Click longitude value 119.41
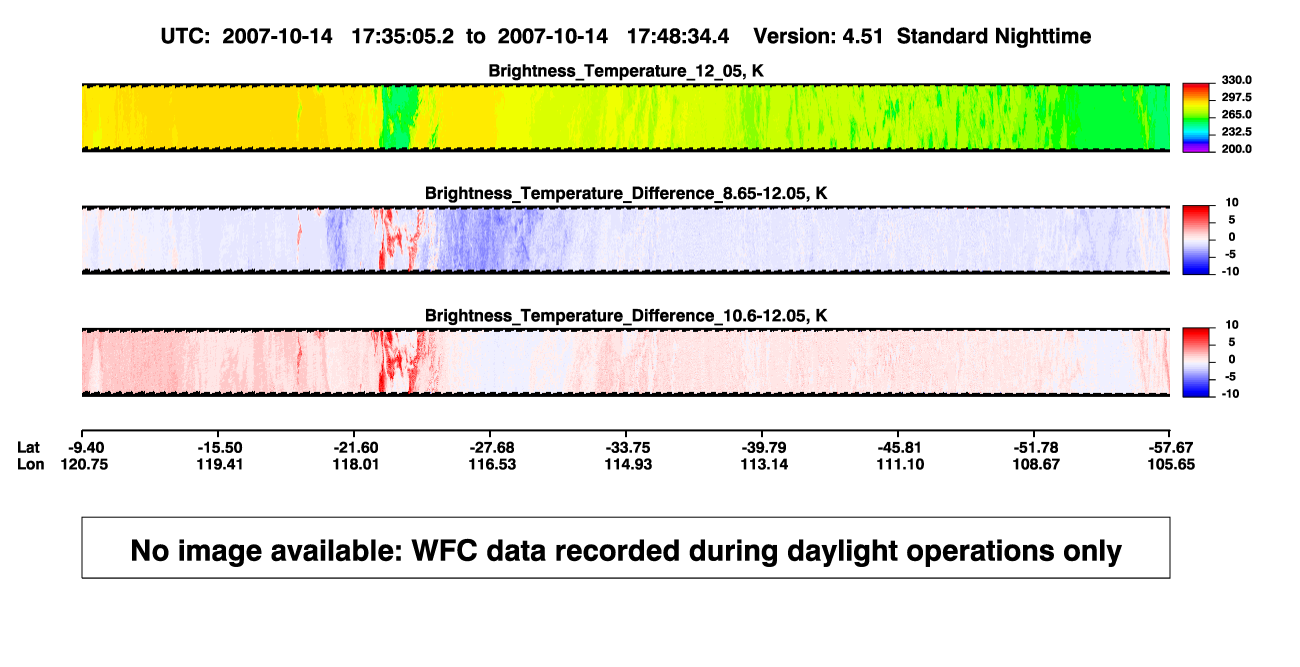1300x667 pixels. (x=218, y=464)
